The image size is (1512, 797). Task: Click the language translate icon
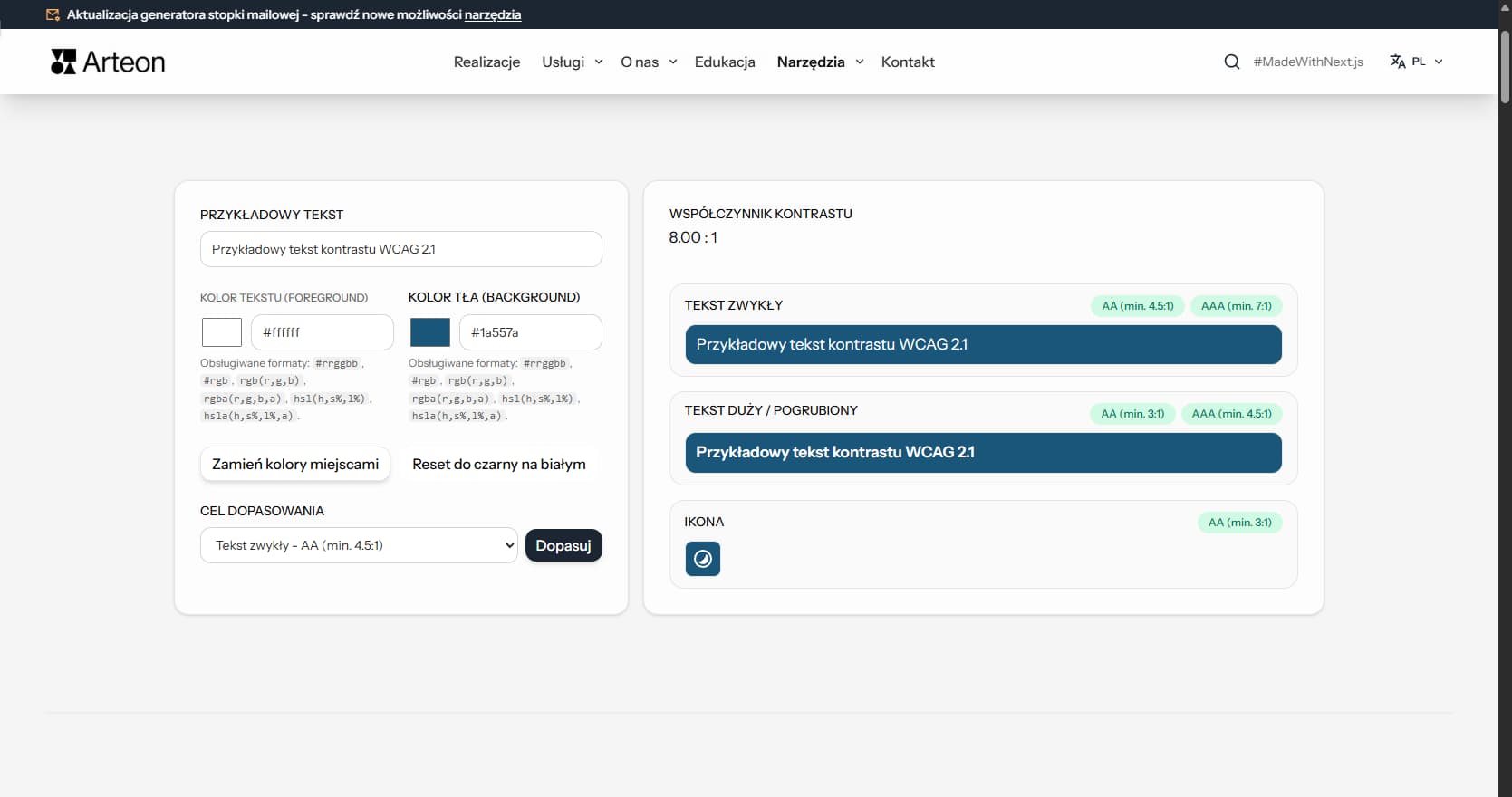pos(1398,62)
